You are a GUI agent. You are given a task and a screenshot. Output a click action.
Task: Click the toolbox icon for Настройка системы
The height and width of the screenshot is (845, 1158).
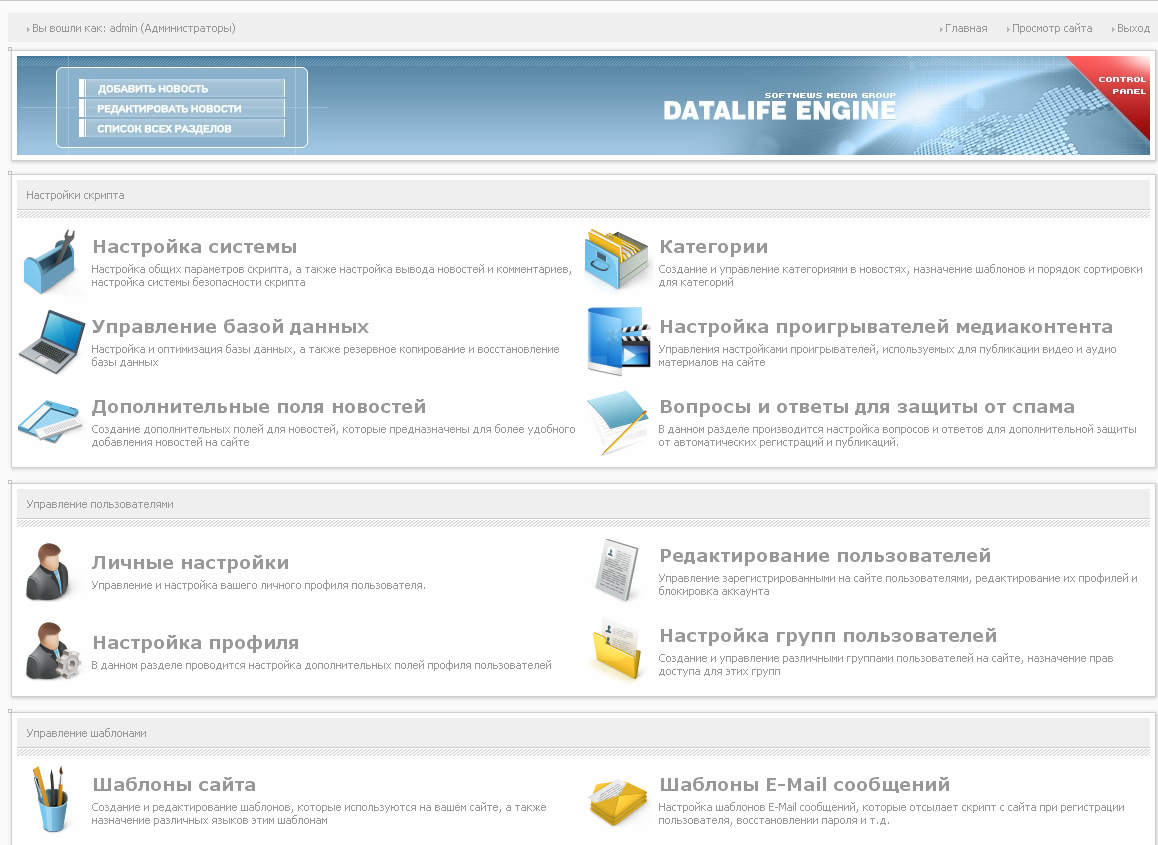[x=50, y=261]
